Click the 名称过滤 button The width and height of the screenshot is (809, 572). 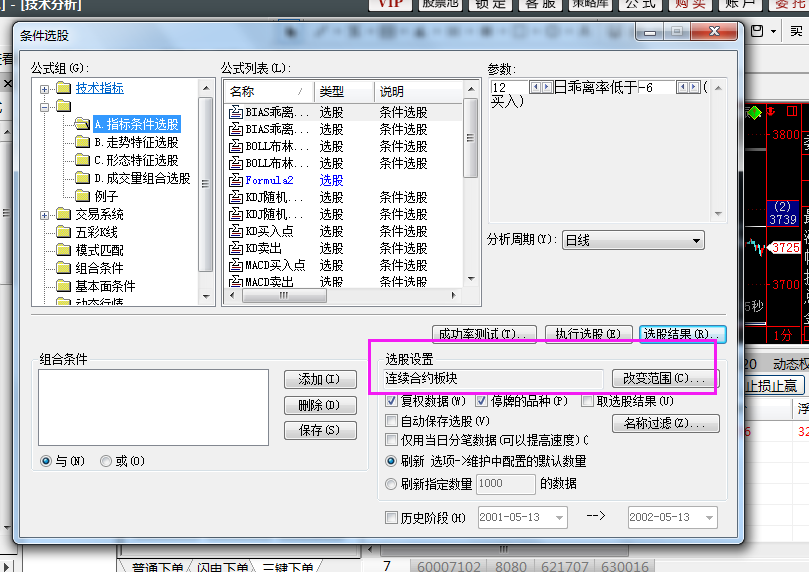coord(665,423)
